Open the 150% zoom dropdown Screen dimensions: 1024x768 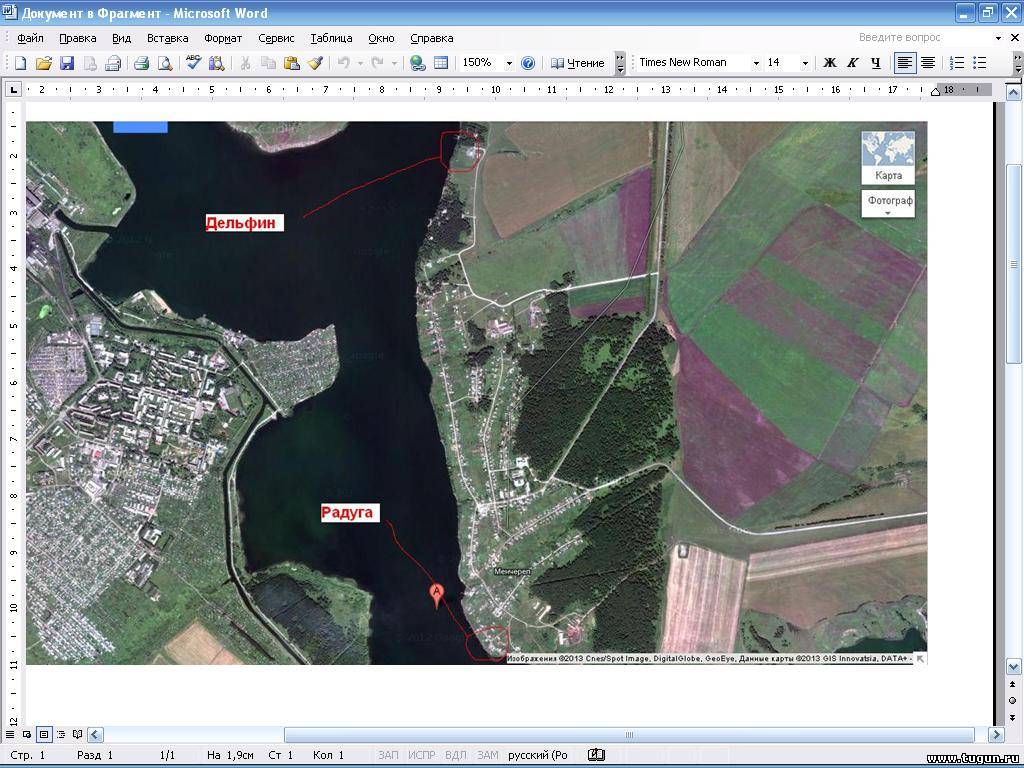(509, 63)
